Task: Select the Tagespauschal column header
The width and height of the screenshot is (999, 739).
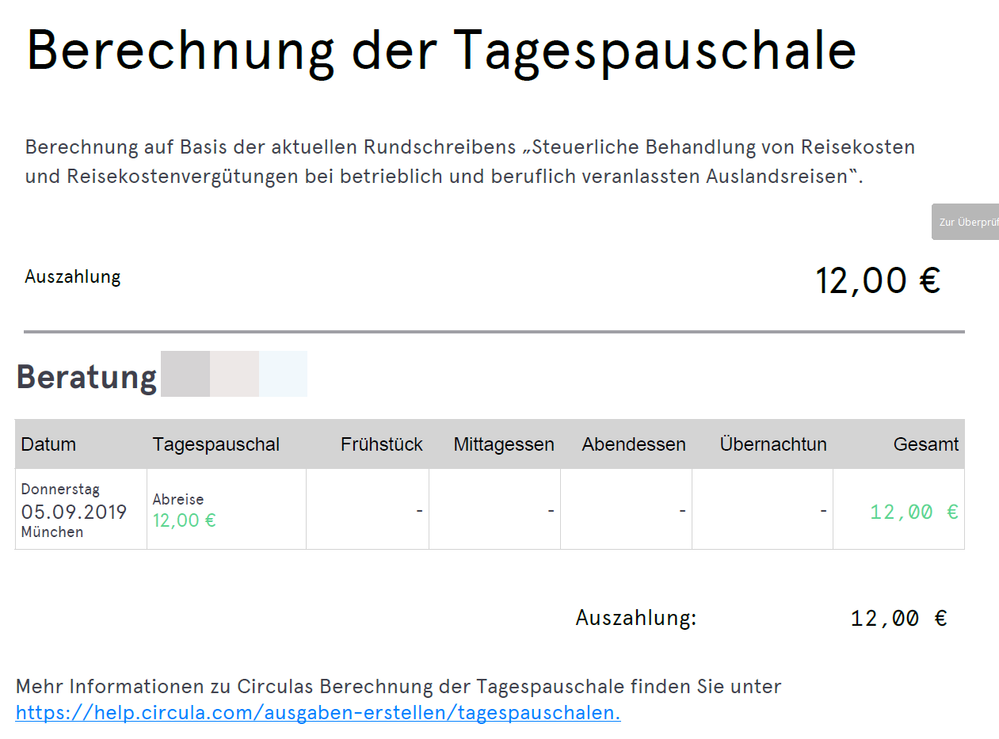Action: click(216, 444)
